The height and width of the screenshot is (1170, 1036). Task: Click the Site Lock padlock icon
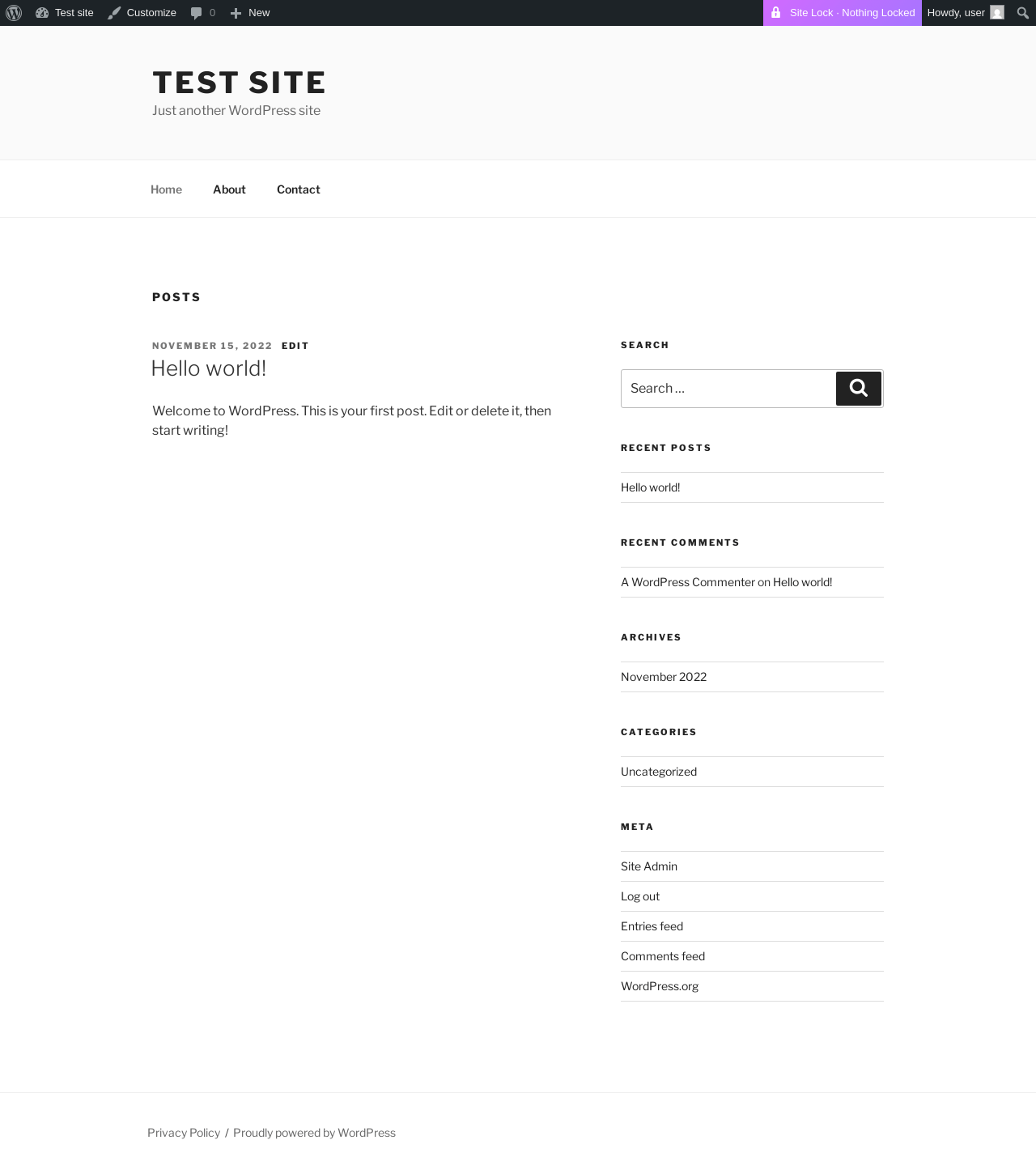pyautogui.click(x=776, y=13)
